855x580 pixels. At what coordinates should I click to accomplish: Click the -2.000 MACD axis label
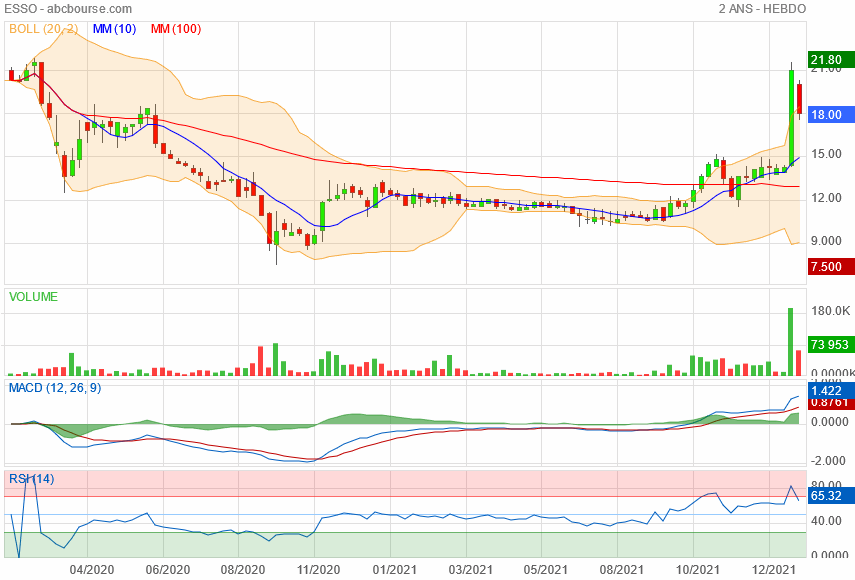[828, 461]
